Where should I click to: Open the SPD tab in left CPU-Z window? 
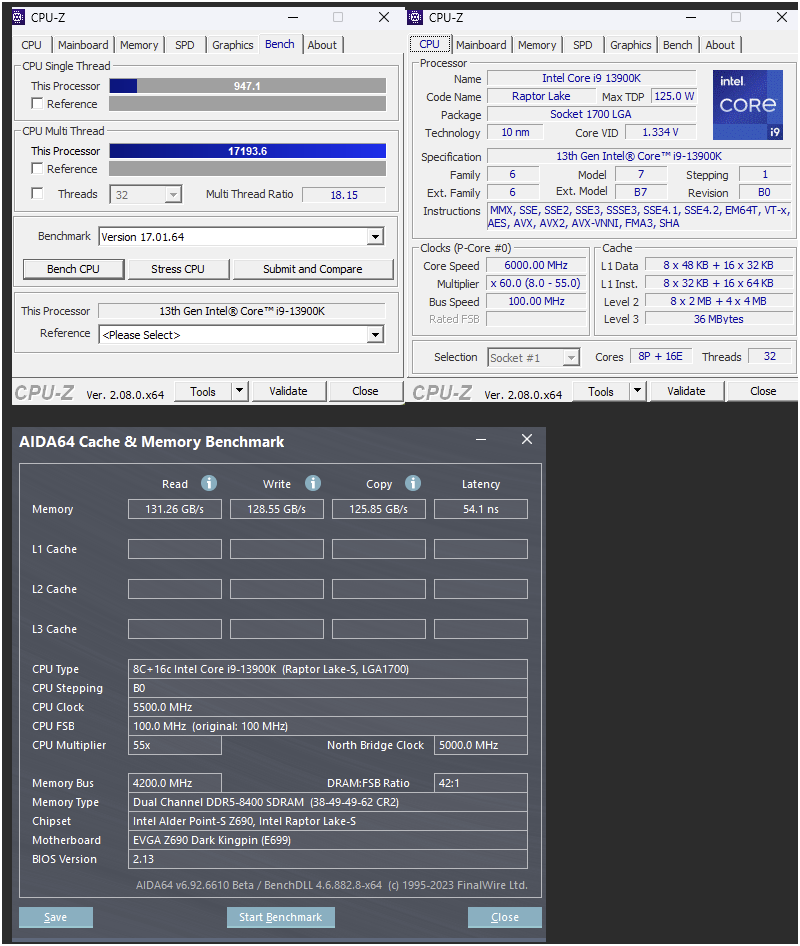pos(185,45)
